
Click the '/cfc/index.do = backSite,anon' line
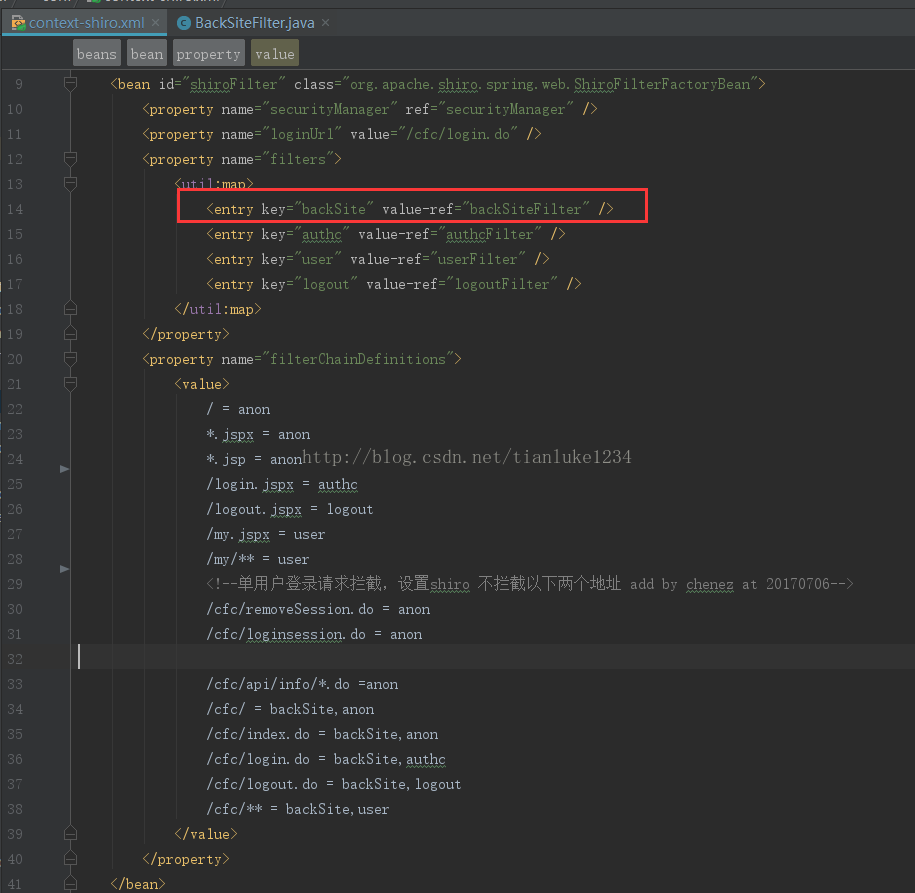tap(322, 734)
